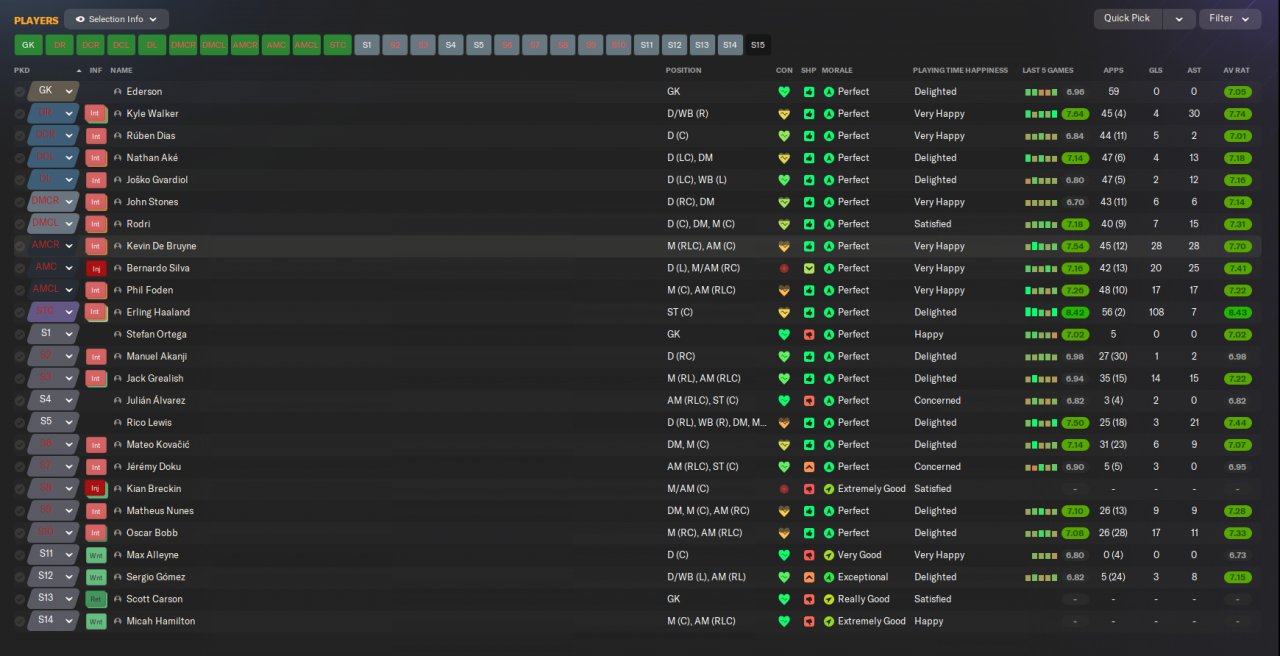Toggle the pick circle for Ederson
1280x656 pixels.
pyautogui.click(x=20, y=92)
